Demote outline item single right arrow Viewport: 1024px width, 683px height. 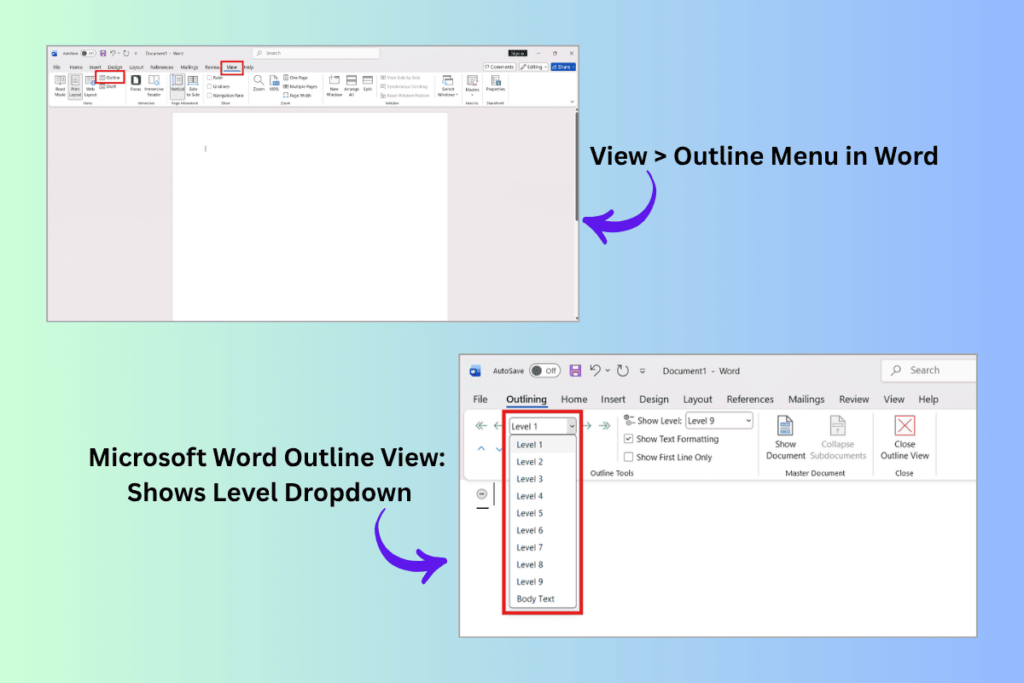click(x=586, y=426)
